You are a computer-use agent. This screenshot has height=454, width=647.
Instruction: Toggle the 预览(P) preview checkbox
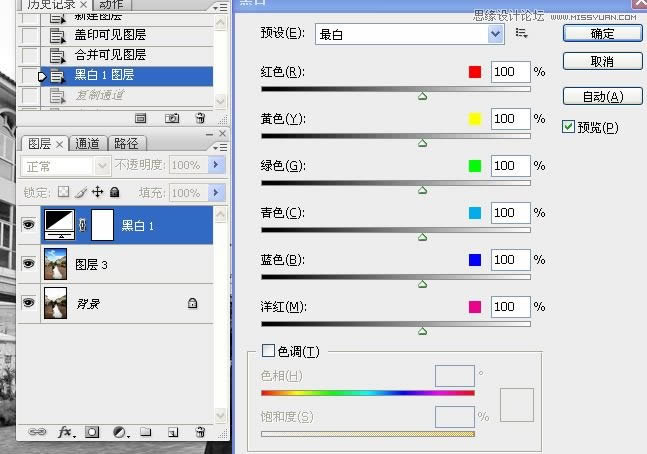coord(568,127)
